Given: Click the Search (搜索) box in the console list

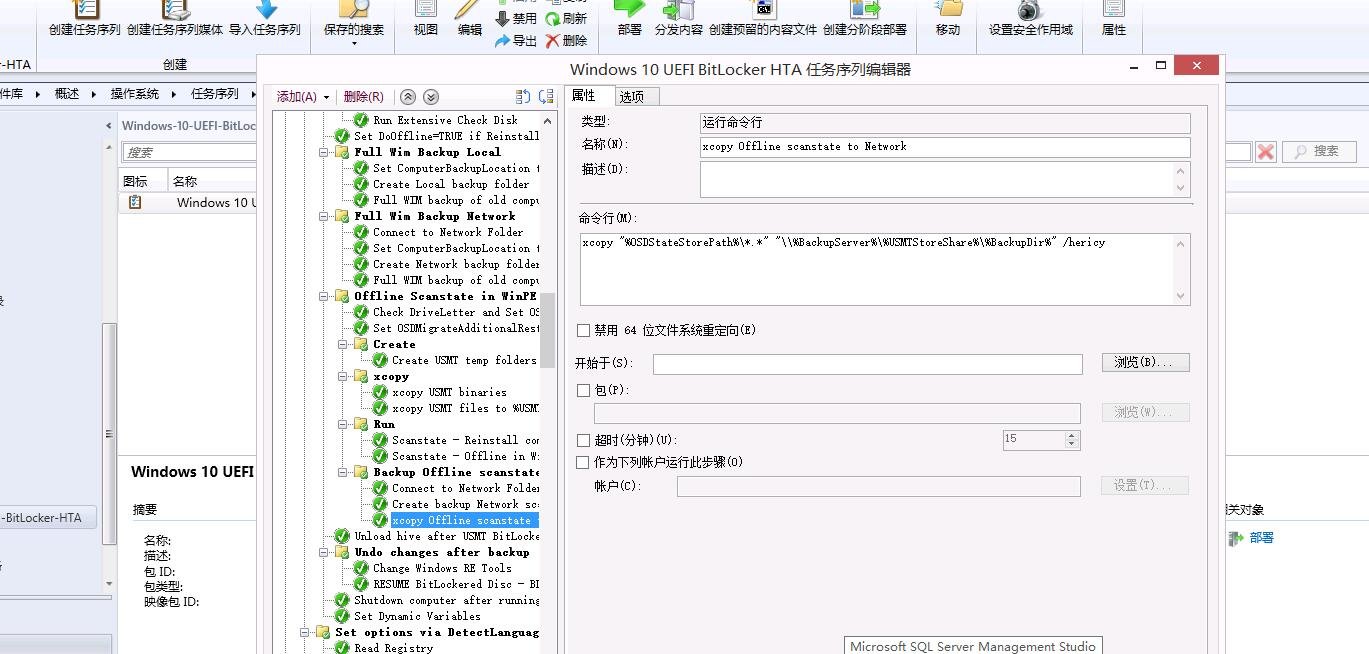Looking at the screenshot, I should click(x=188, y=152).
